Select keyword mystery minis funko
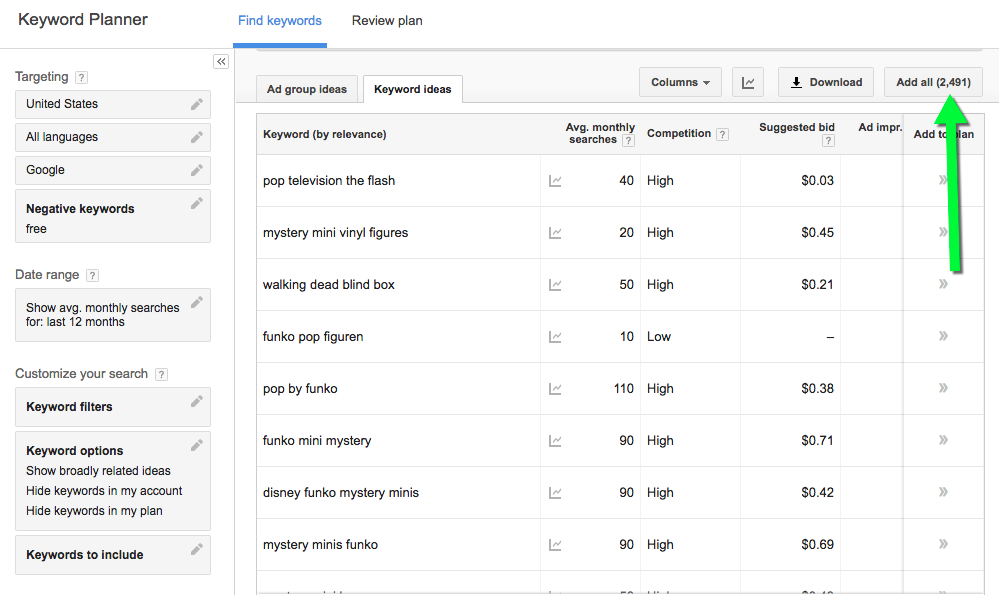 click(320, 545)
